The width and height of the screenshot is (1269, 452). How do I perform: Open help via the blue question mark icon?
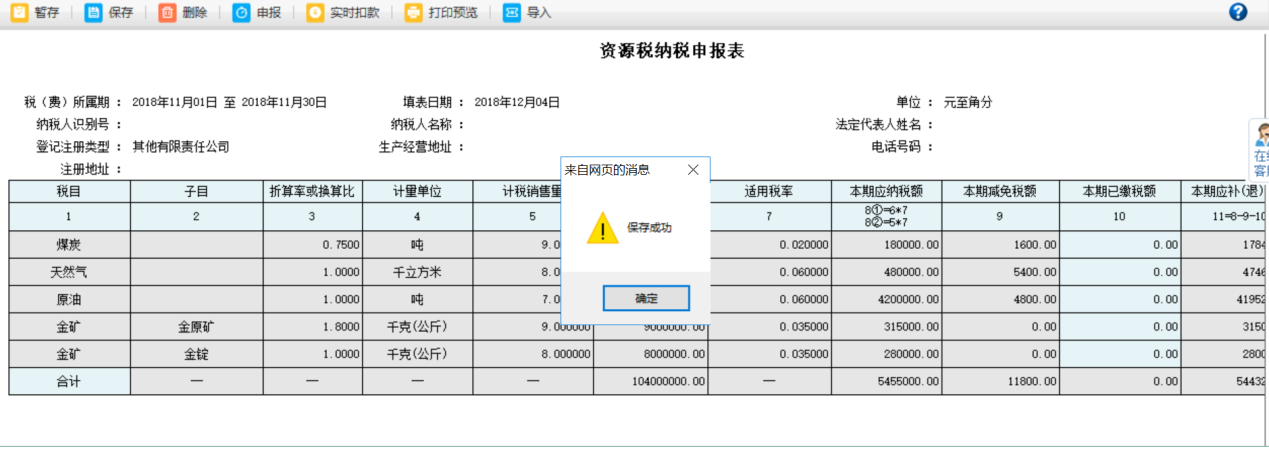(x=1238, y=12)
